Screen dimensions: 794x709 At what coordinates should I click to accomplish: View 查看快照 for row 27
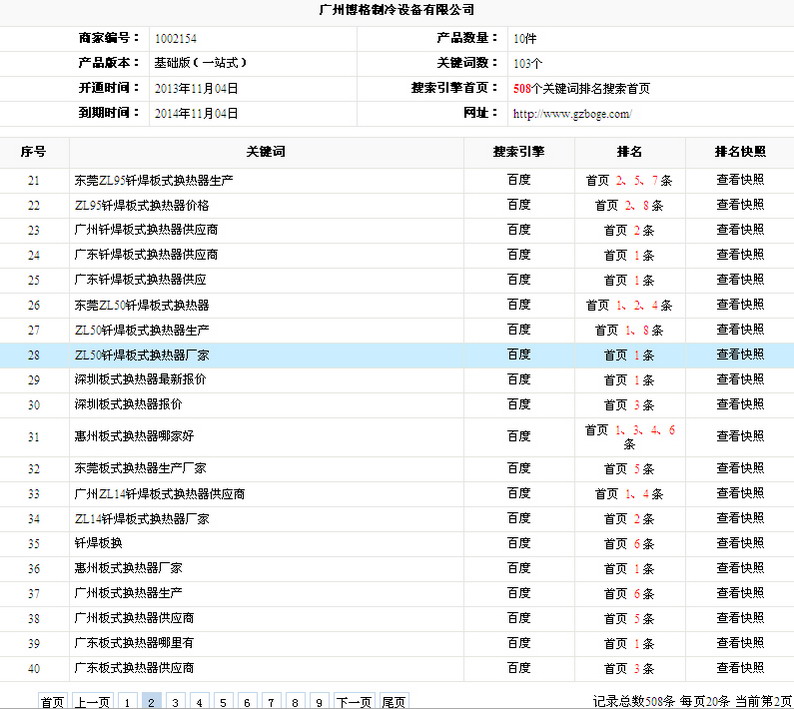(x=740, y=330)
